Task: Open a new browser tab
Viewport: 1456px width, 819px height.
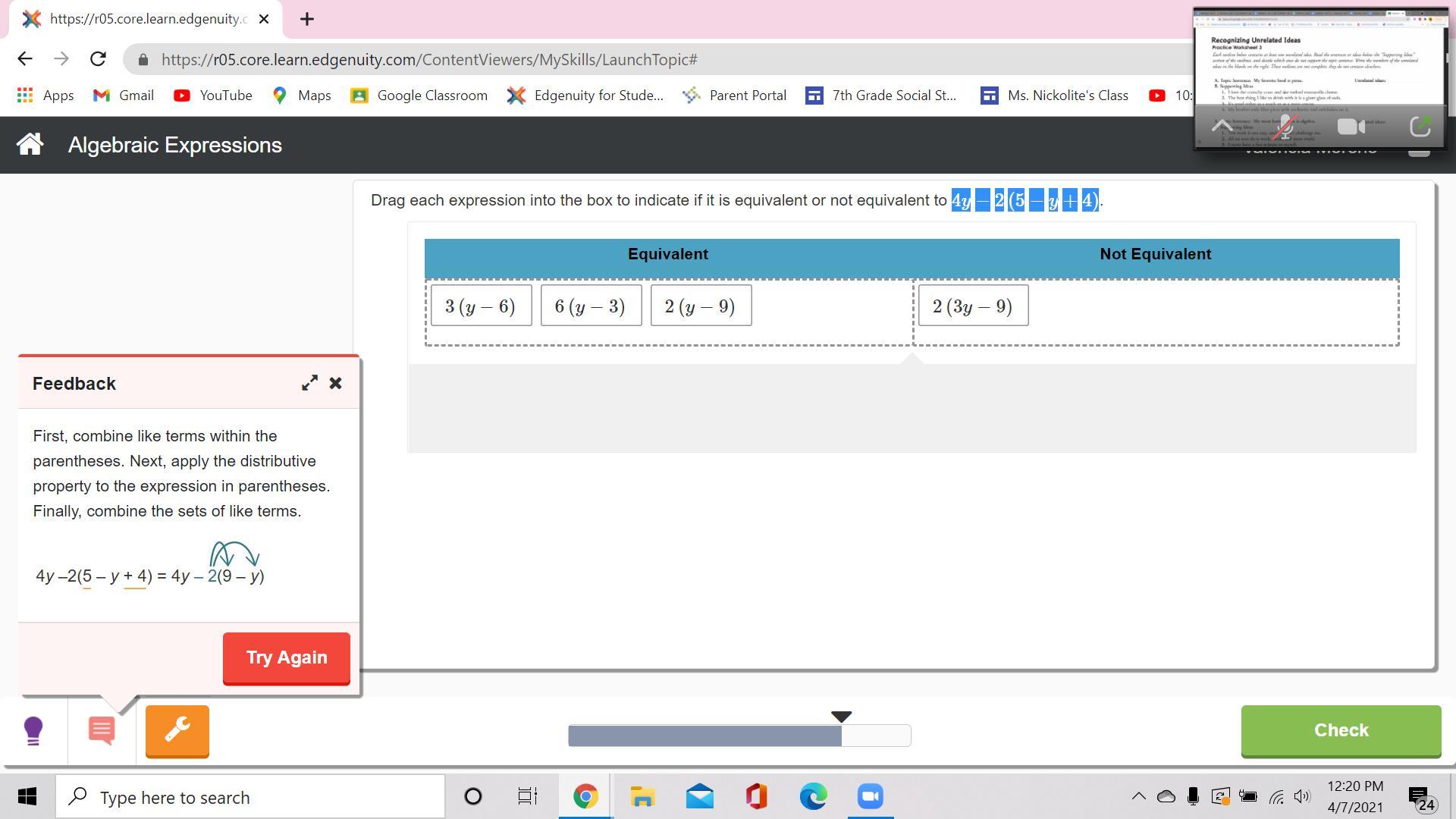Action: coord(306,20)
